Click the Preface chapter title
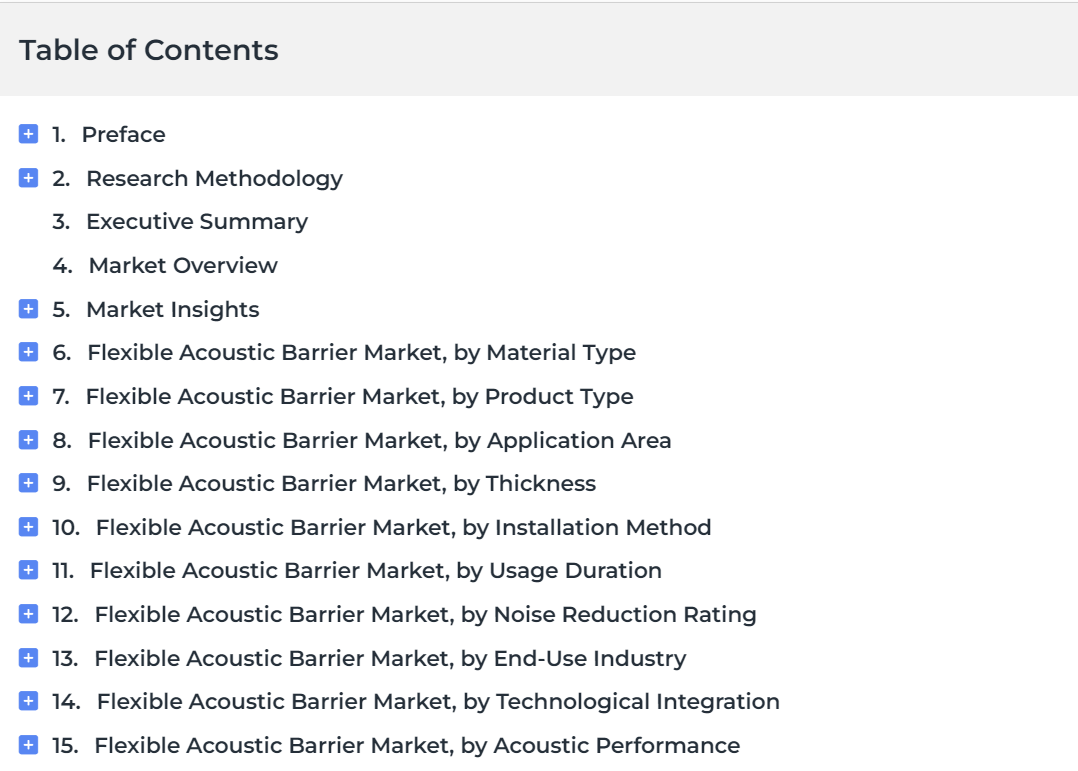1078x771 pixels. (x=124, y=135)
